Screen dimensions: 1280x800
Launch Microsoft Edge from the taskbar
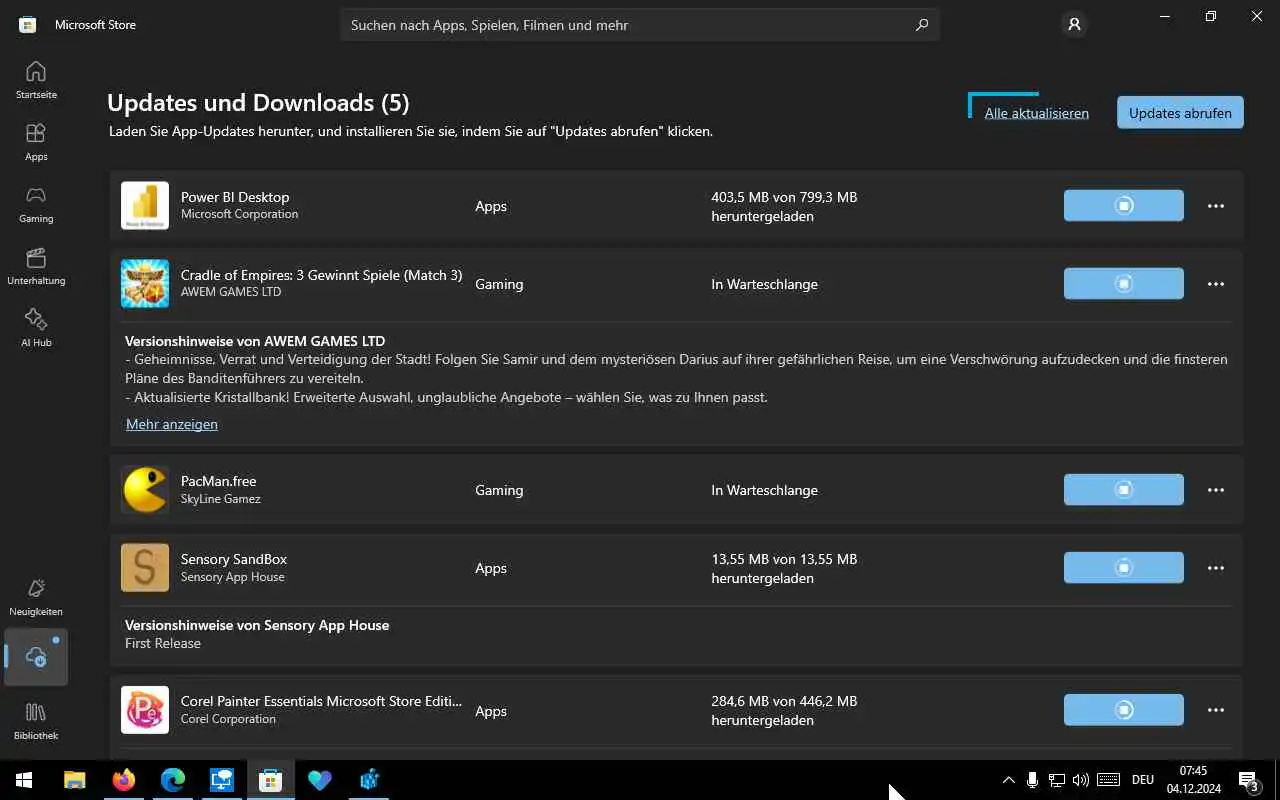[x=173, y=780]
